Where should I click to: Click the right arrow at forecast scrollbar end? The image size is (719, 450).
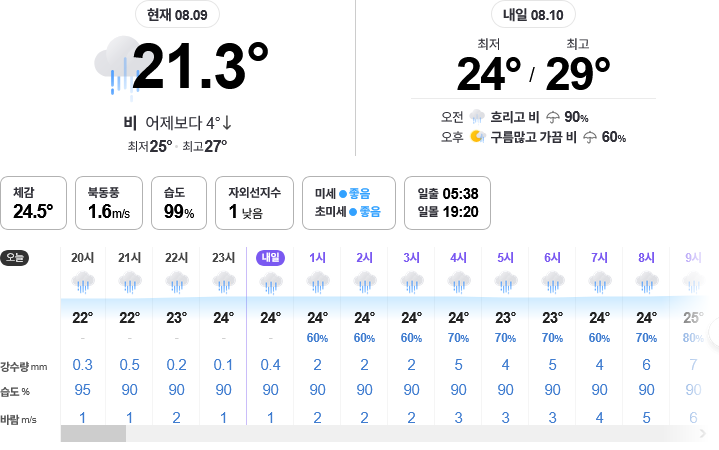pyautogui.click(x=702, y=433)
